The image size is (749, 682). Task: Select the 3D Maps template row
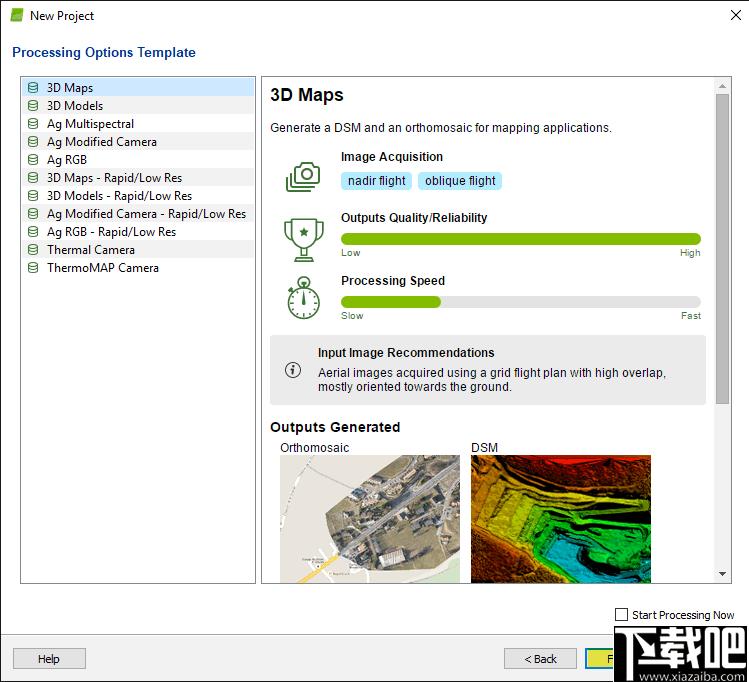[x=138, y=87]
